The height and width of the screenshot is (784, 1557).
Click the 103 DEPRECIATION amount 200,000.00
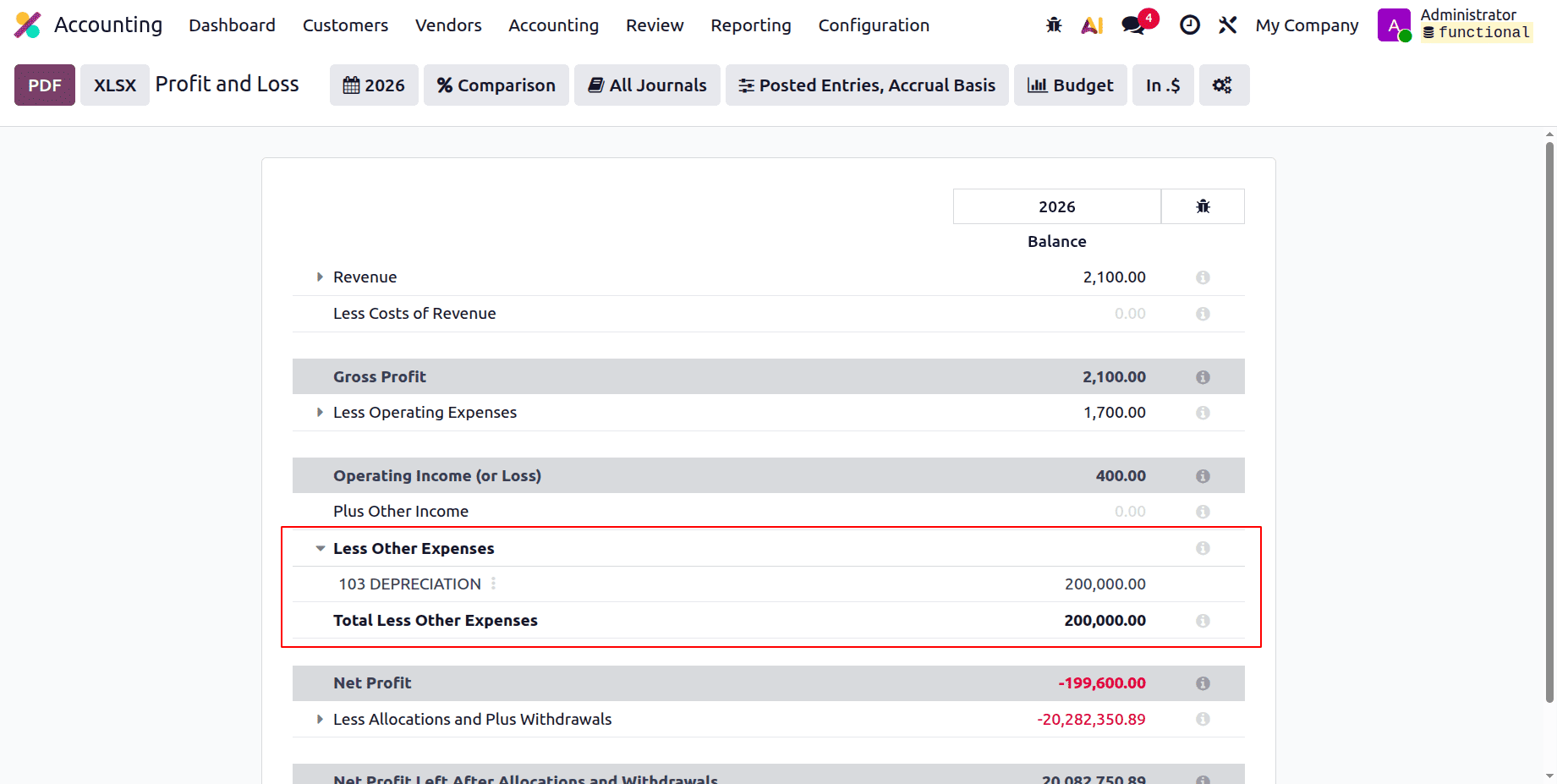coord(1105,584)
